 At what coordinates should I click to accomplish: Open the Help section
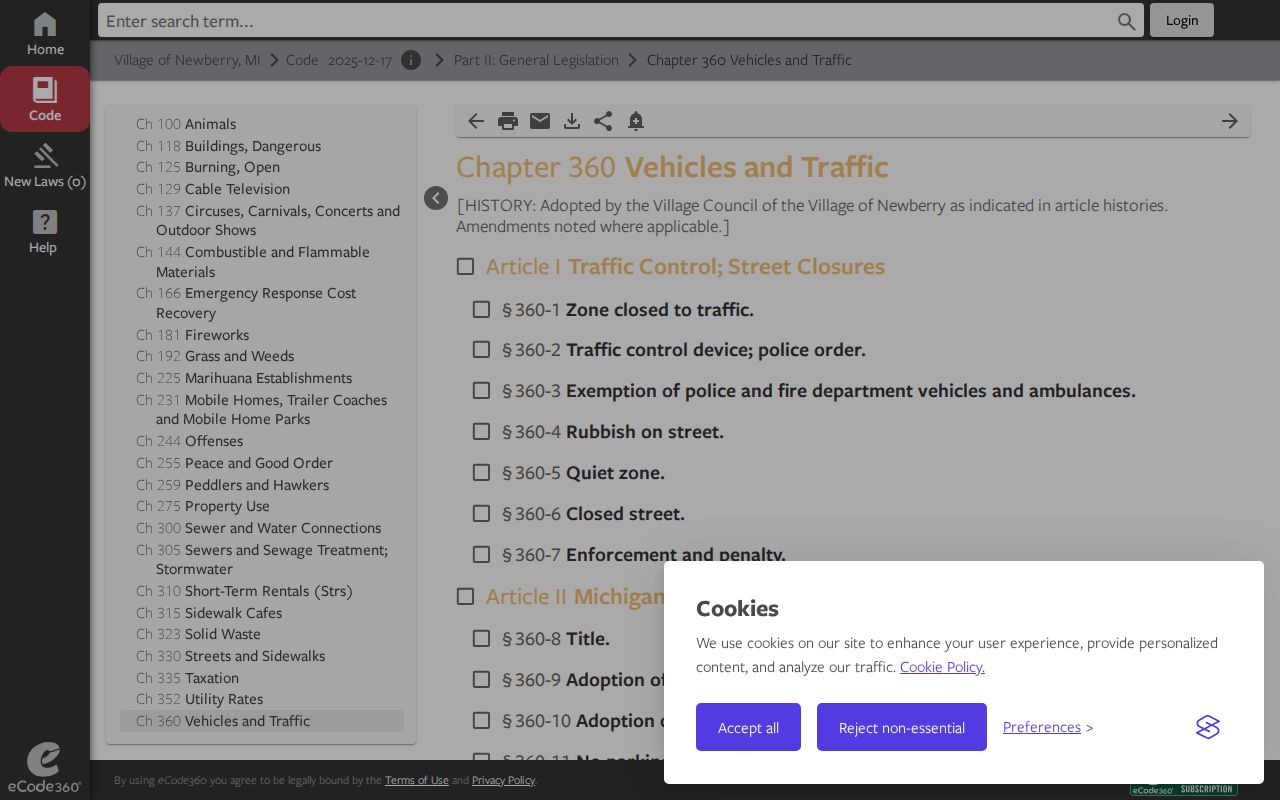click(45, 231)
